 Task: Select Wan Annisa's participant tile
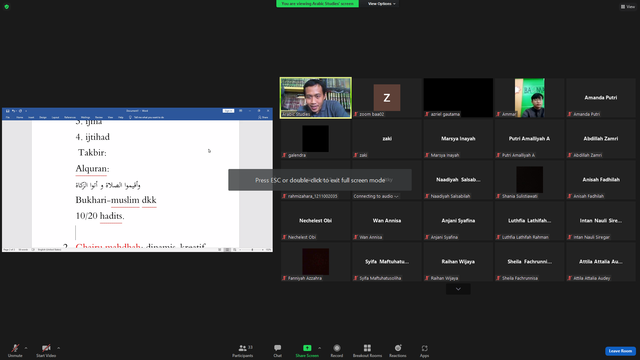click(387, 221)
